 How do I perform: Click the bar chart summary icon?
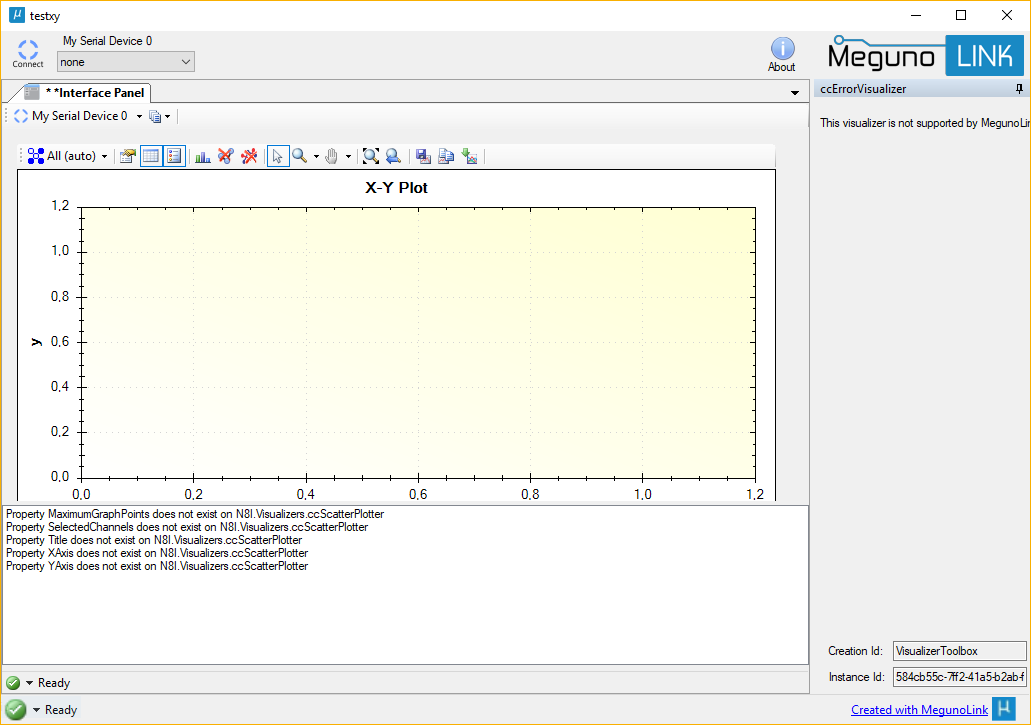(x=203, y=156)
